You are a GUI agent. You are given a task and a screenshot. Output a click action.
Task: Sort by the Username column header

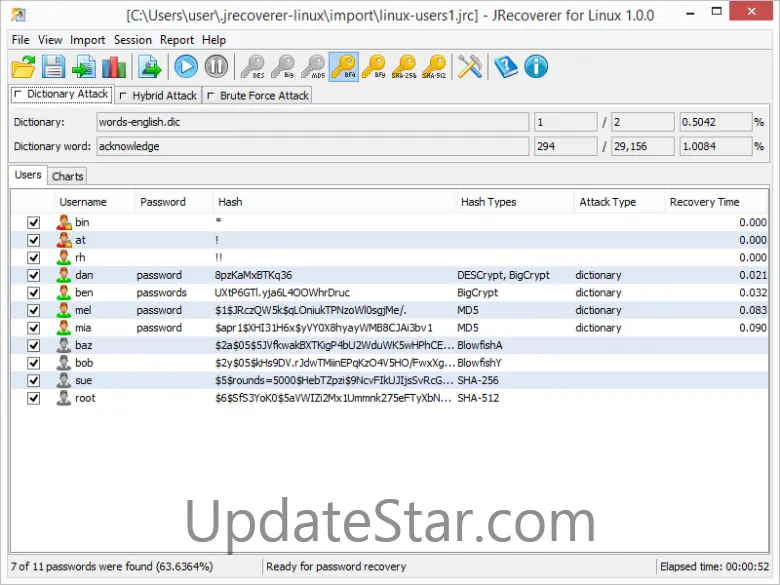coord(95,202)
